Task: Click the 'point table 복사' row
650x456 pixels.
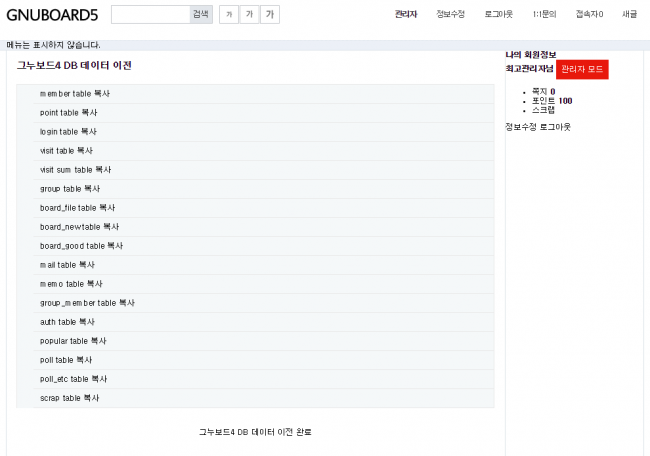Action: [x=264, y=113]
